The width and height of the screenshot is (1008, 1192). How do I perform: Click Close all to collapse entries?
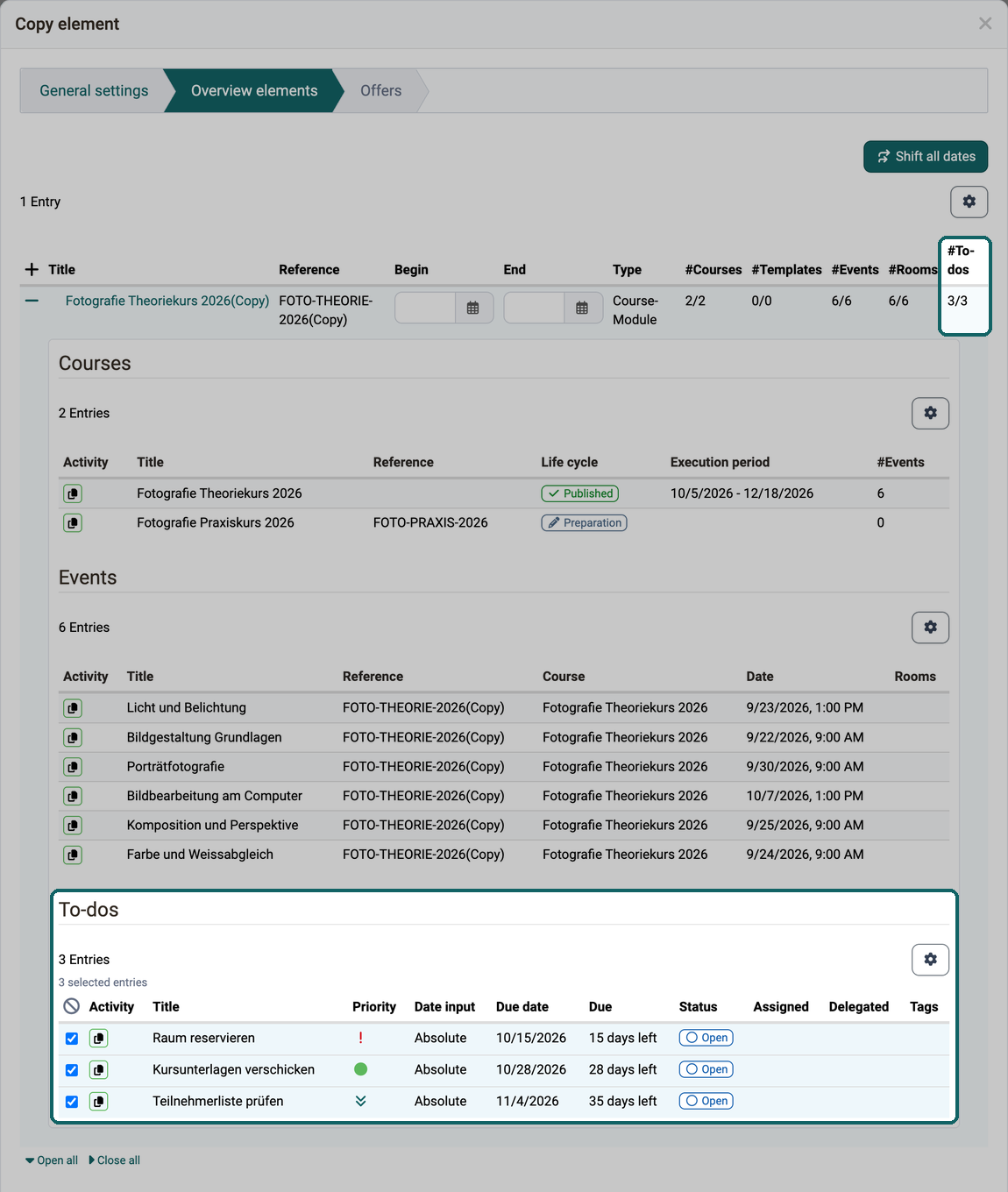click(x=114, y=1160)
